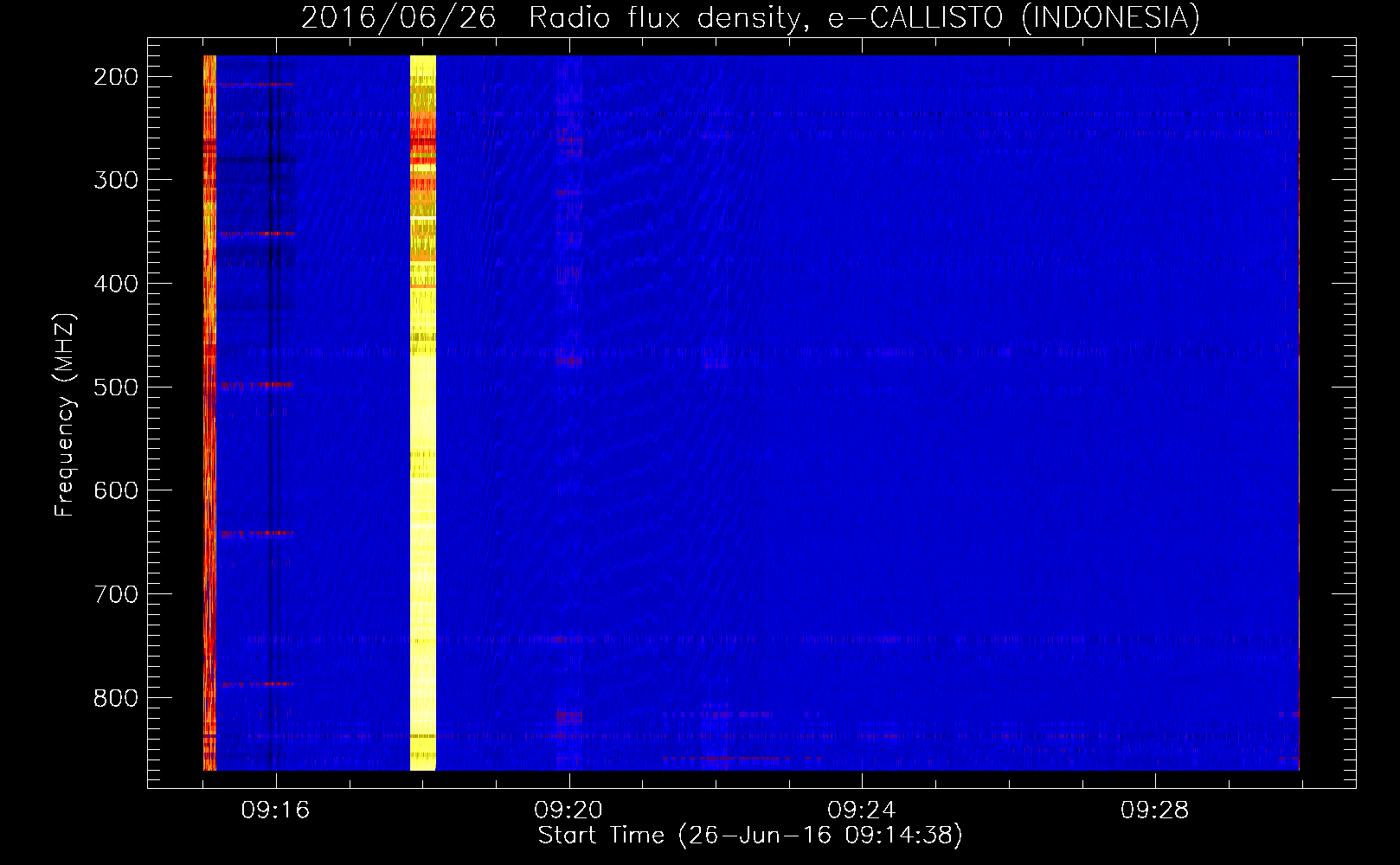
Task: Click the "Start Time (26-Jun-16 09:14:38)" label
Action: pos(750,836)
